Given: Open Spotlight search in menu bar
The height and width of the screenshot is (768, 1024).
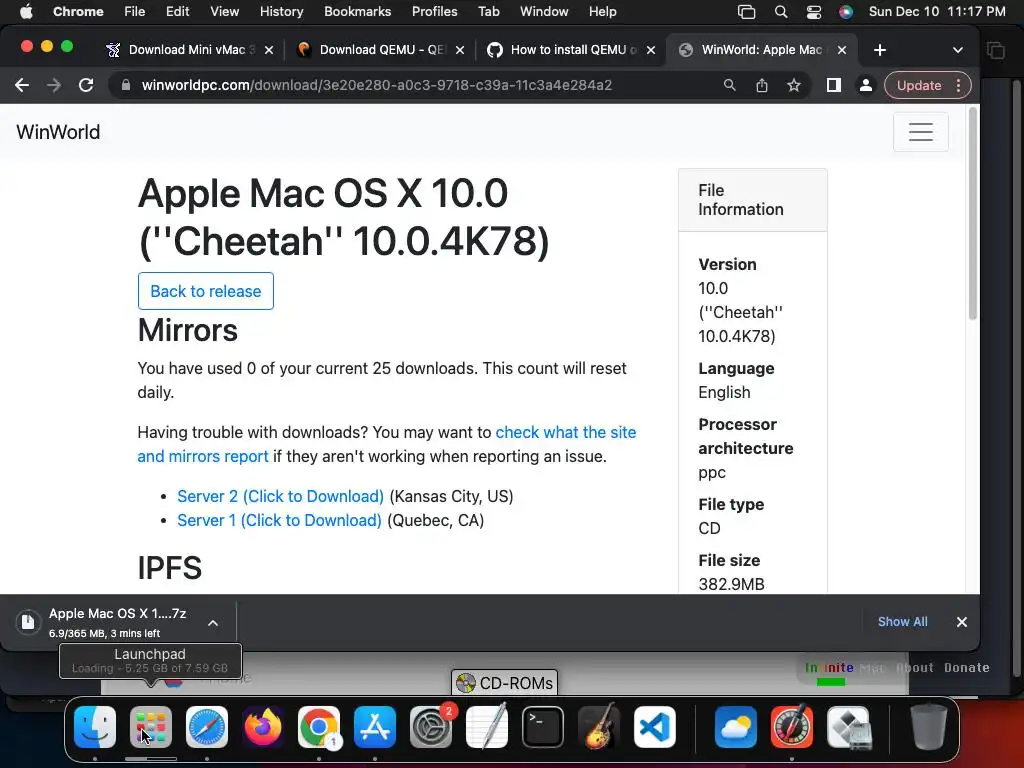Looking at the screenshot, I should [x=780, y=12].
